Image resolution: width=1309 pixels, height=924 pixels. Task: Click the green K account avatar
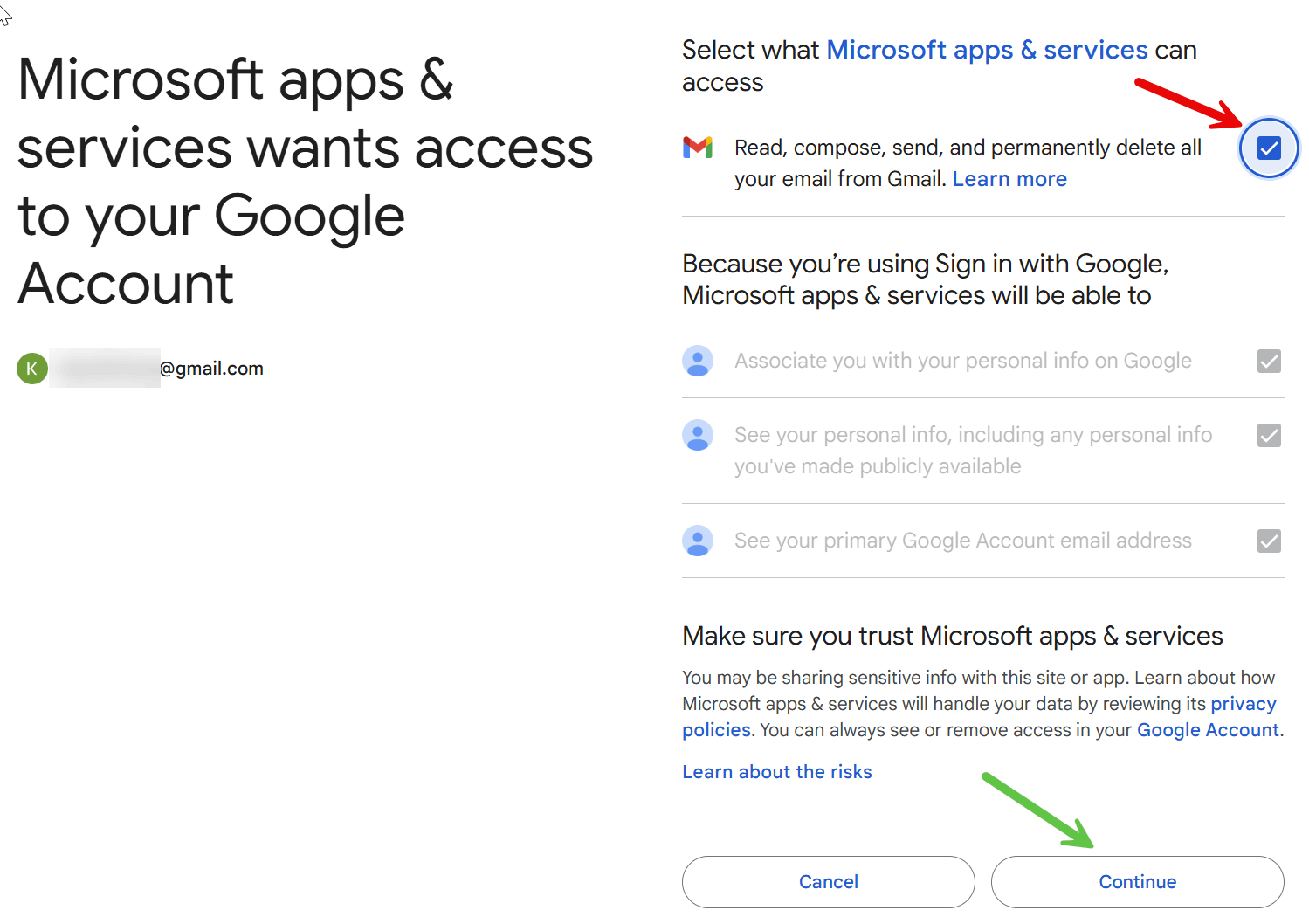point(32,369)
